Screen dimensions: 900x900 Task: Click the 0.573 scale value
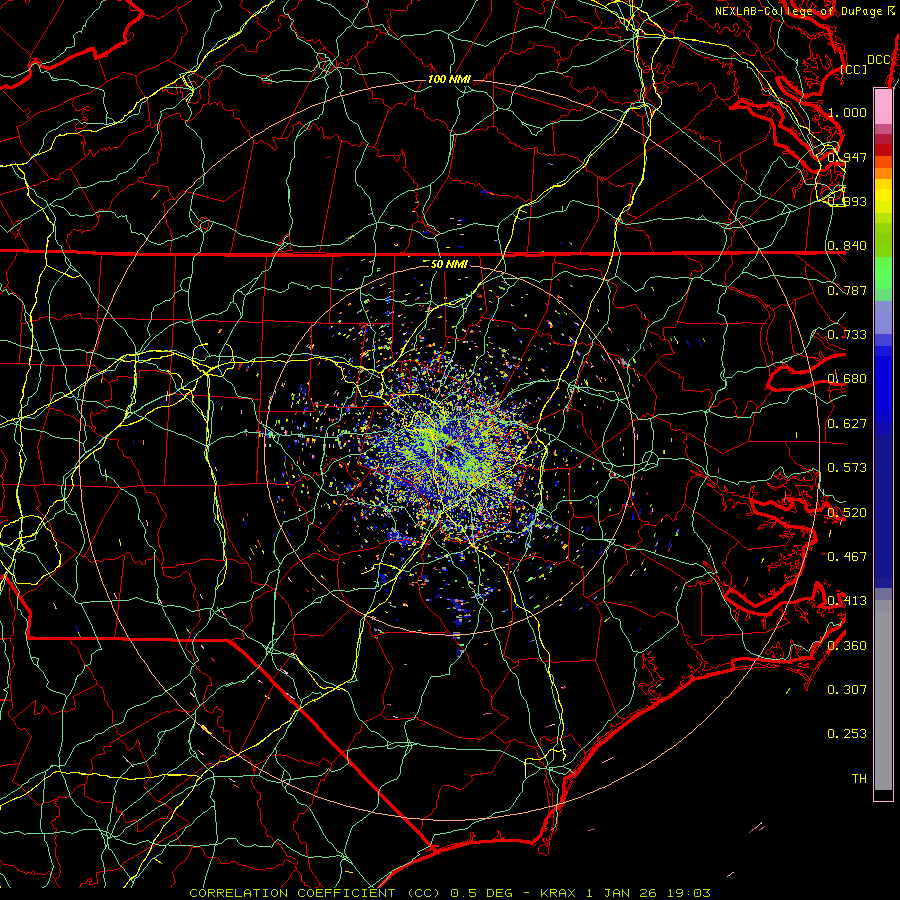point(847,468)
